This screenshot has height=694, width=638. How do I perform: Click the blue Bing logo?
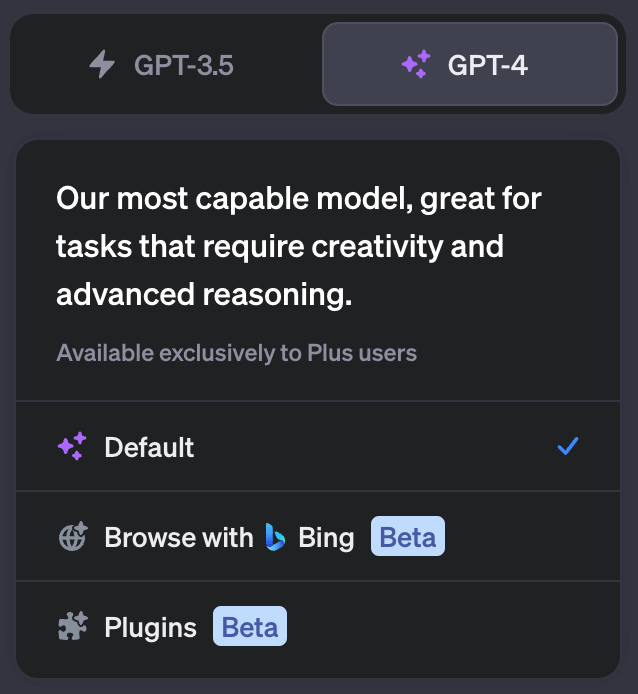[276, 537]
